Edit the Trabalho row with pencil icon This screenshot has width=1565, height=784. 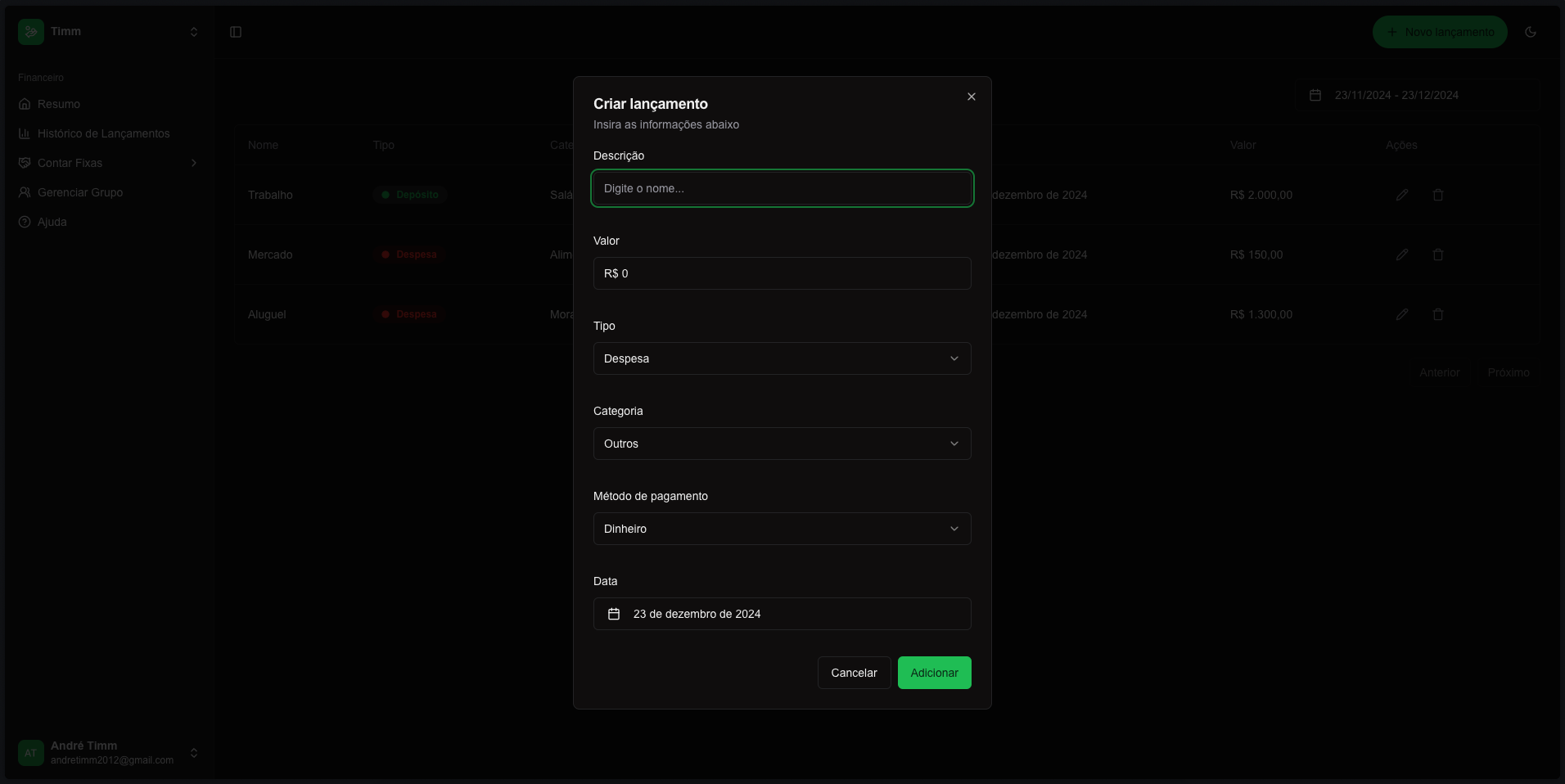click(x=1402, y=195)
